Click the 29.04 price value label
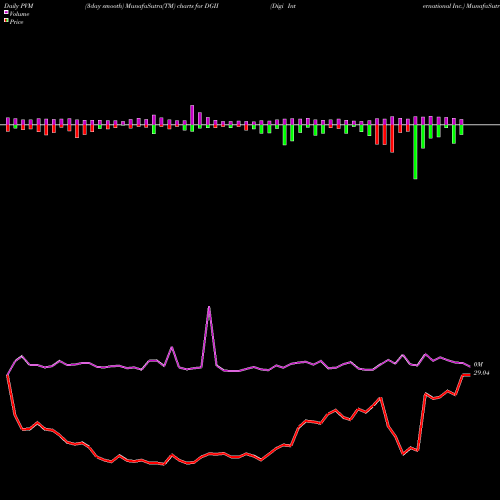The width and height of the screenshot is (500, 500). [481, 373]
